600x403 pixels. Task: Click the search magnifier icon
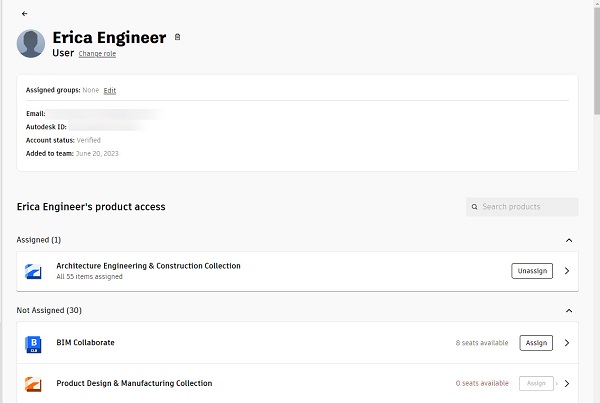pos(474,207)
